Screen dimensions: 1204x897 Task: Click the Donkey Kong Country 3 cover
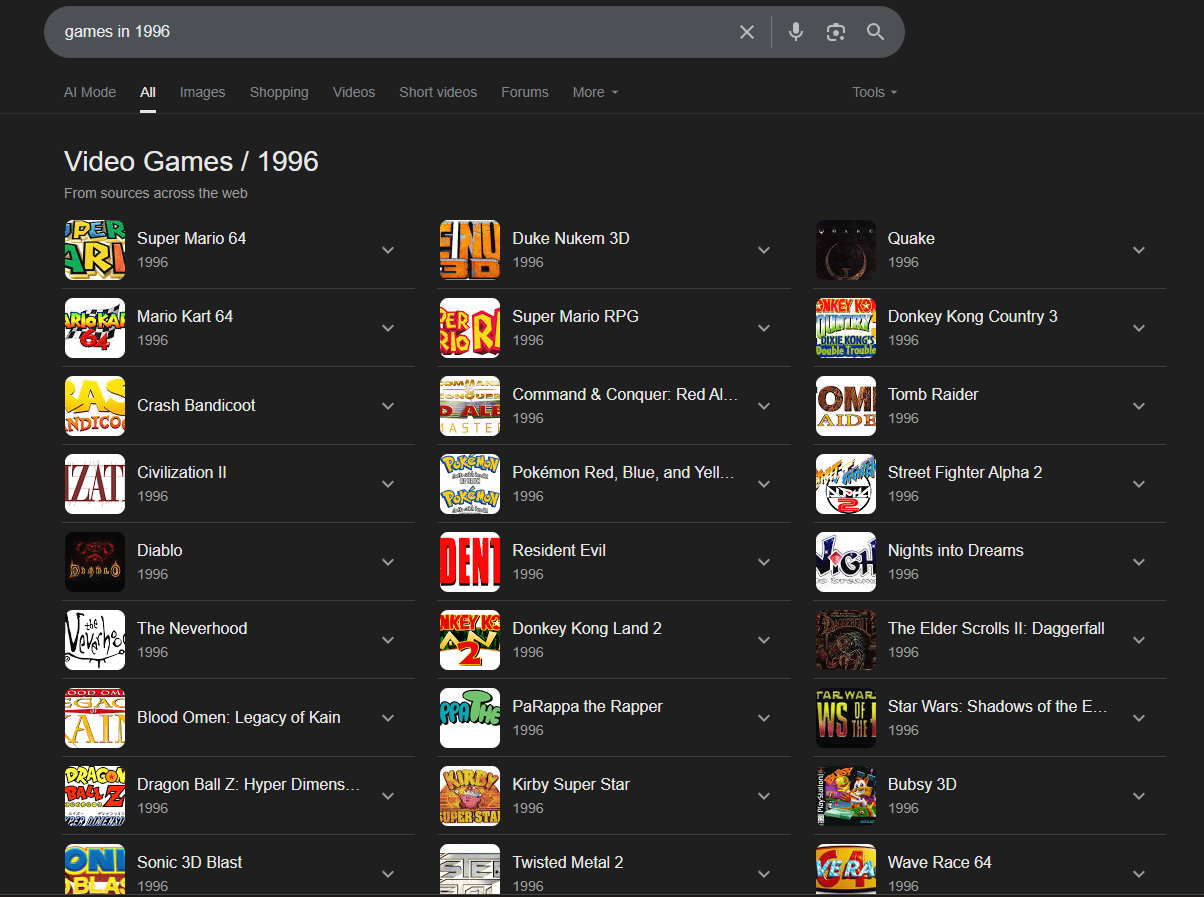846,328
